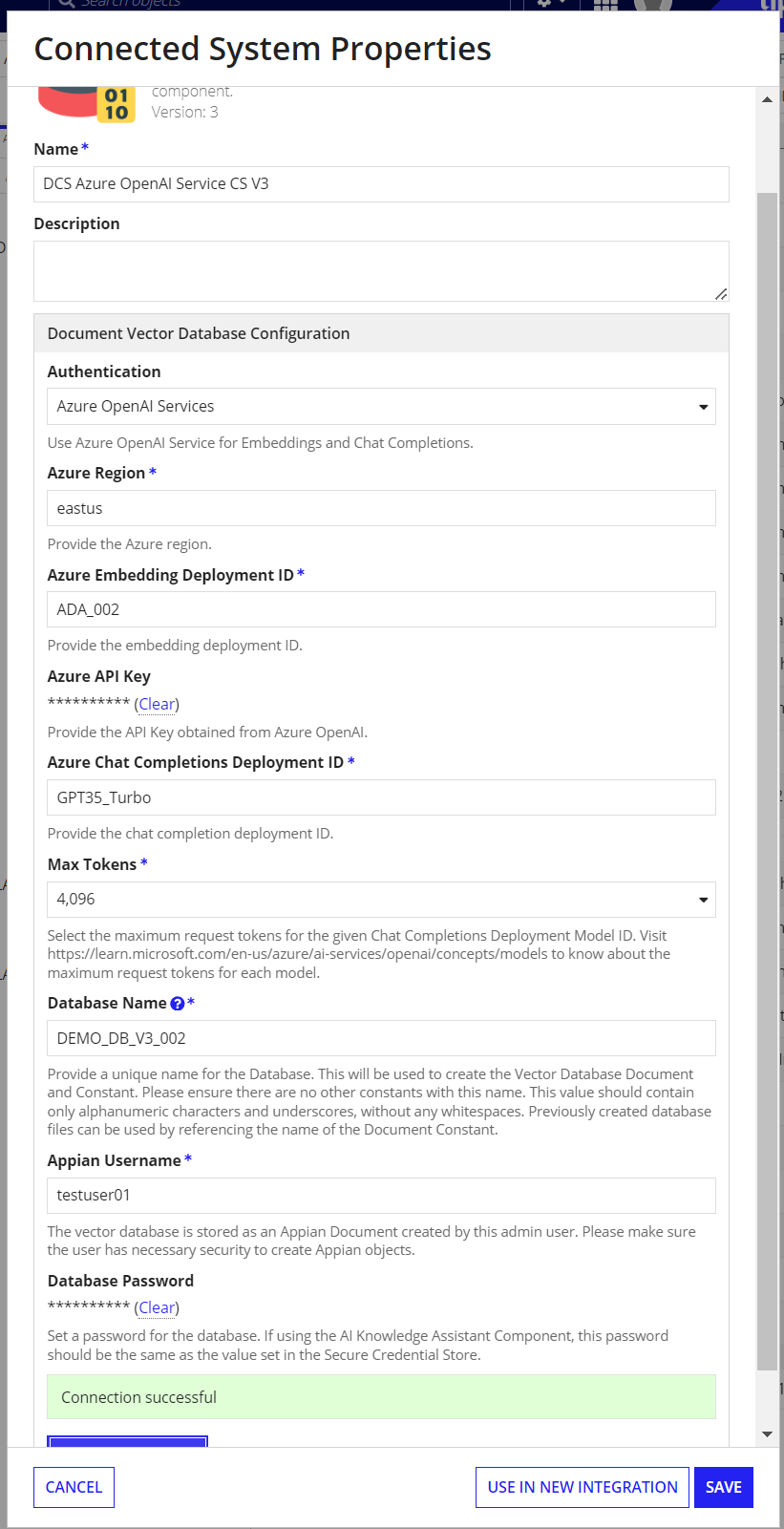Viewport: 784px width, 1529px height.
Task: Focus the Name input field
Action: (381, 184)
